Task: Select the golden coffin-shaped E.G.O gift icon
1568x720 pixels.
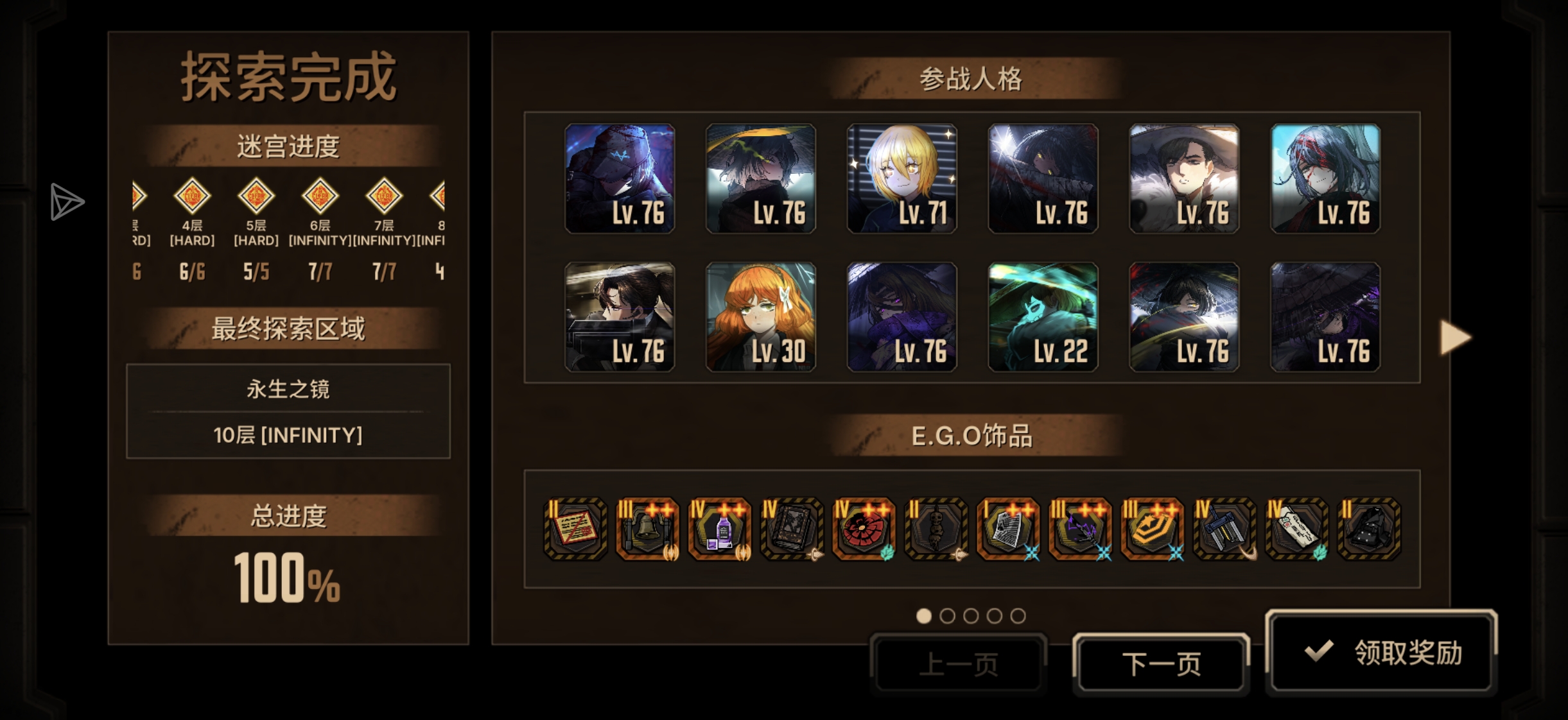Action: coord(1152,529)
